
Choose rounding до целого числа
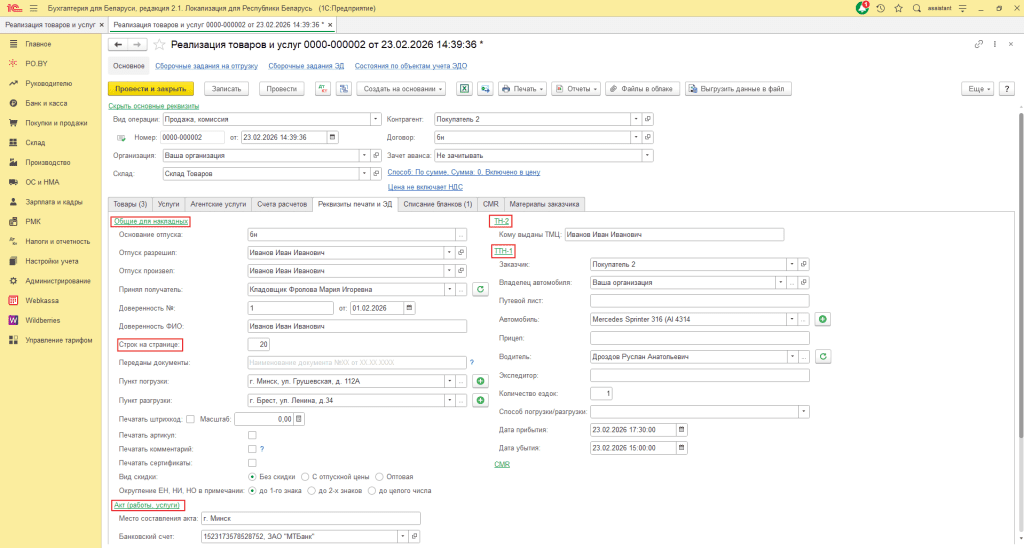pos(373,491)
